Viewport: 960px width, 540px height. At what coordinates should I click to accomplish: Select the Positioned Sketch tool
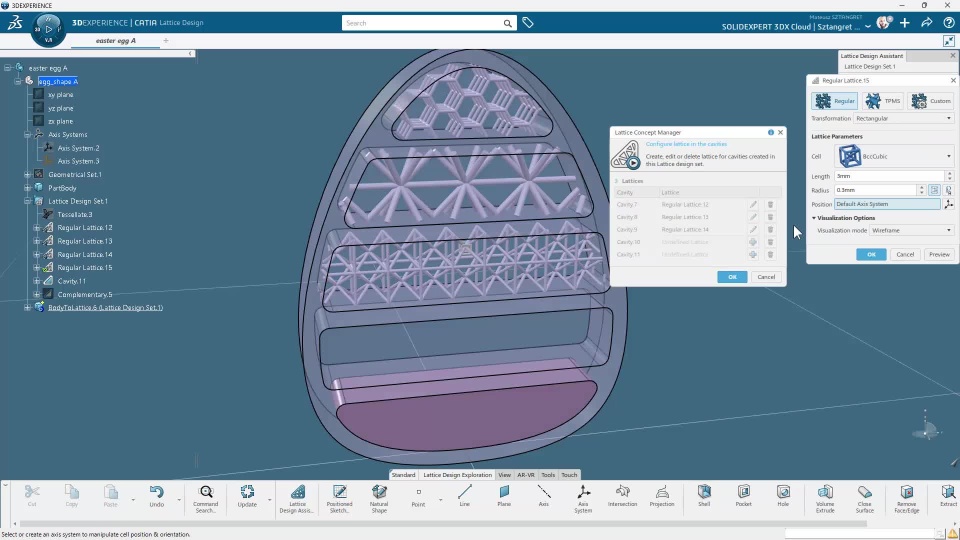click(339, 498)
